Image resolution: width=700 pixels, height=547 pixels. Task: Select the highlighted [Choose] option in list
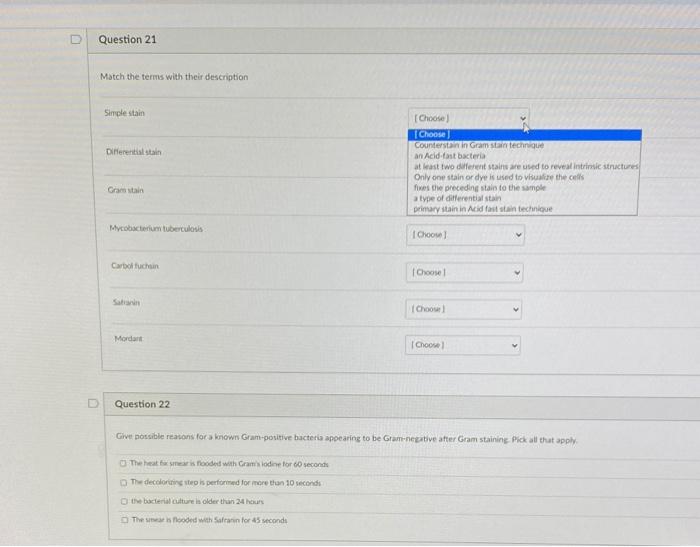point(525,134)
